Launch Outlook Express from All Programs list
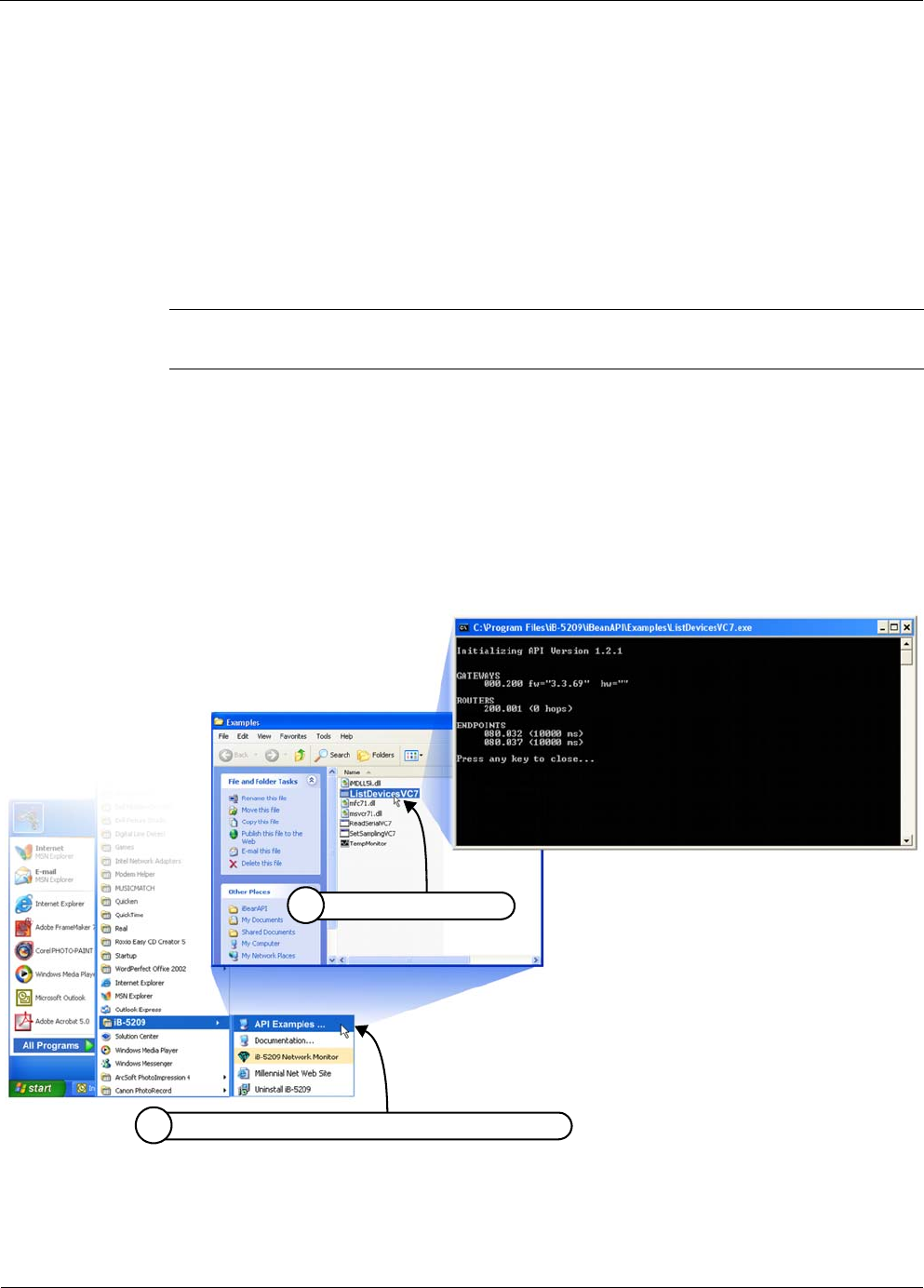924x1288 pixels. click(x=132, y=1009)
